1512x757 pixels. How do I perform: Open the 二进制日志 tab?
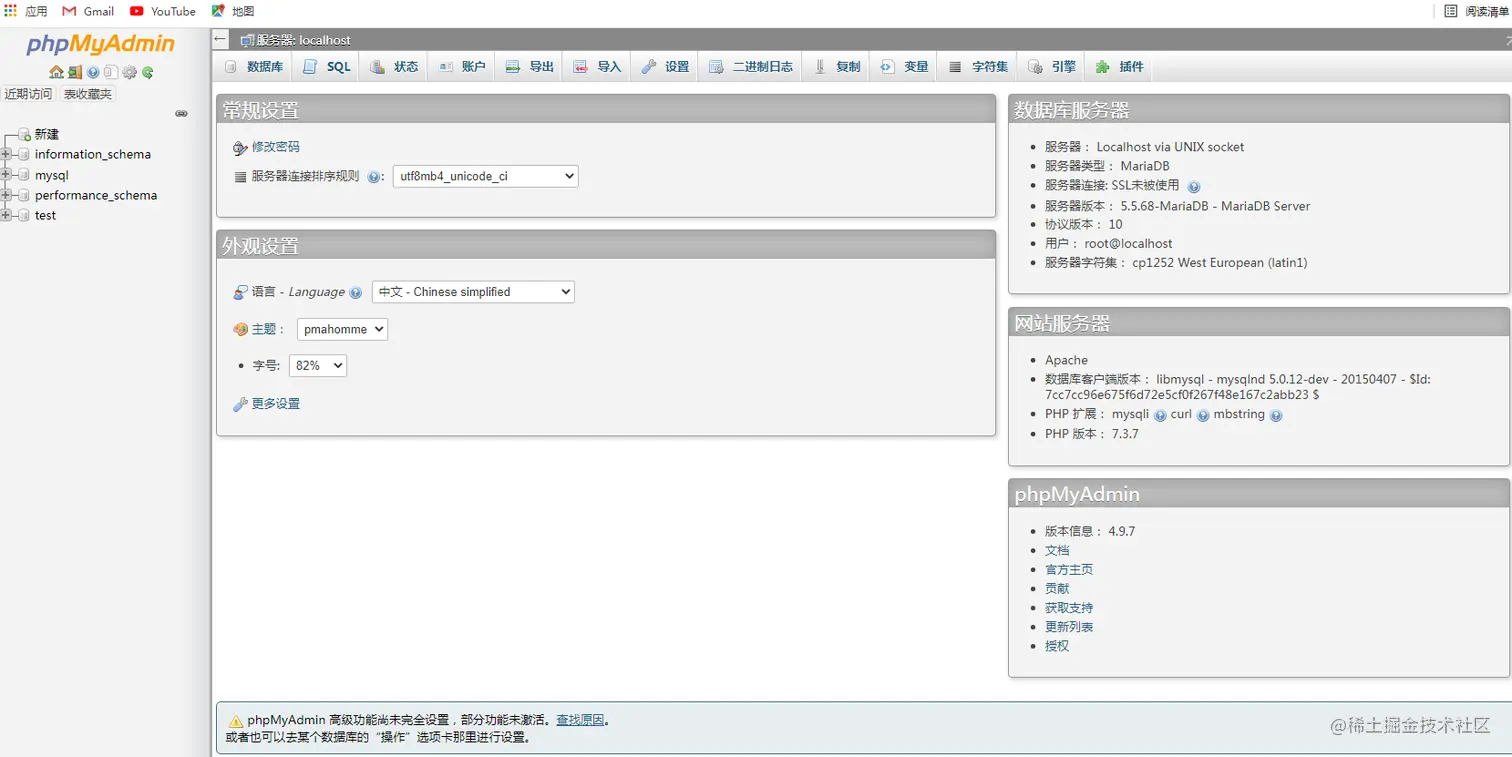click(x=751, y=67)
